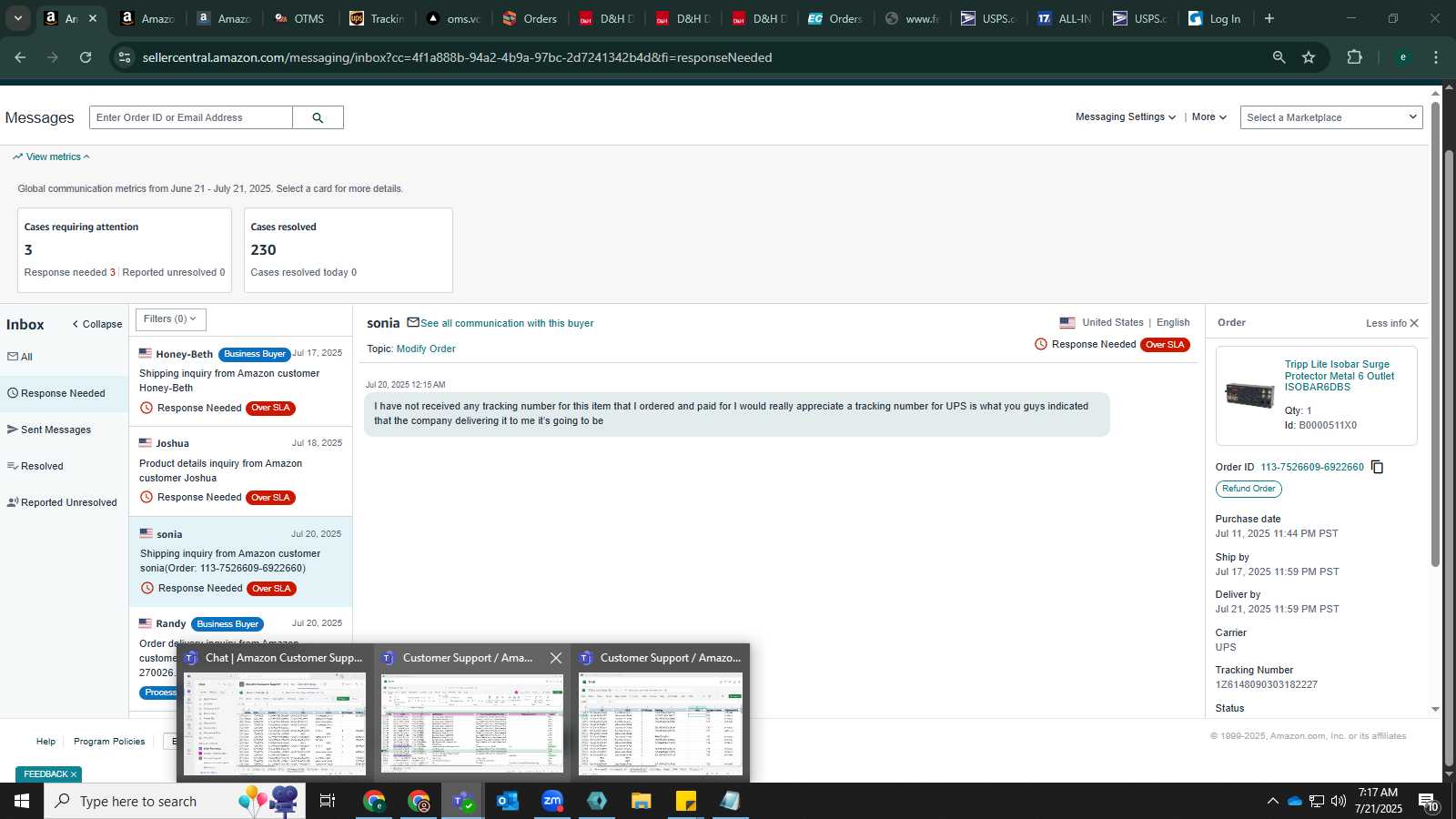Bookmark this page with the star icon
The height and width of the screenshot is (819, 1456).
point(1309,57)
